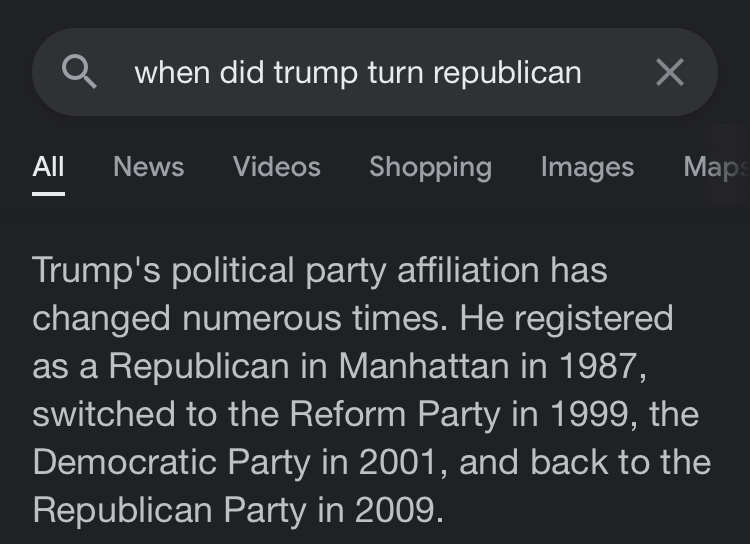The height and width of the screenshot is (544, 750).
Task: Click the word Manhattan in the answer text
Action: point(424,366)
